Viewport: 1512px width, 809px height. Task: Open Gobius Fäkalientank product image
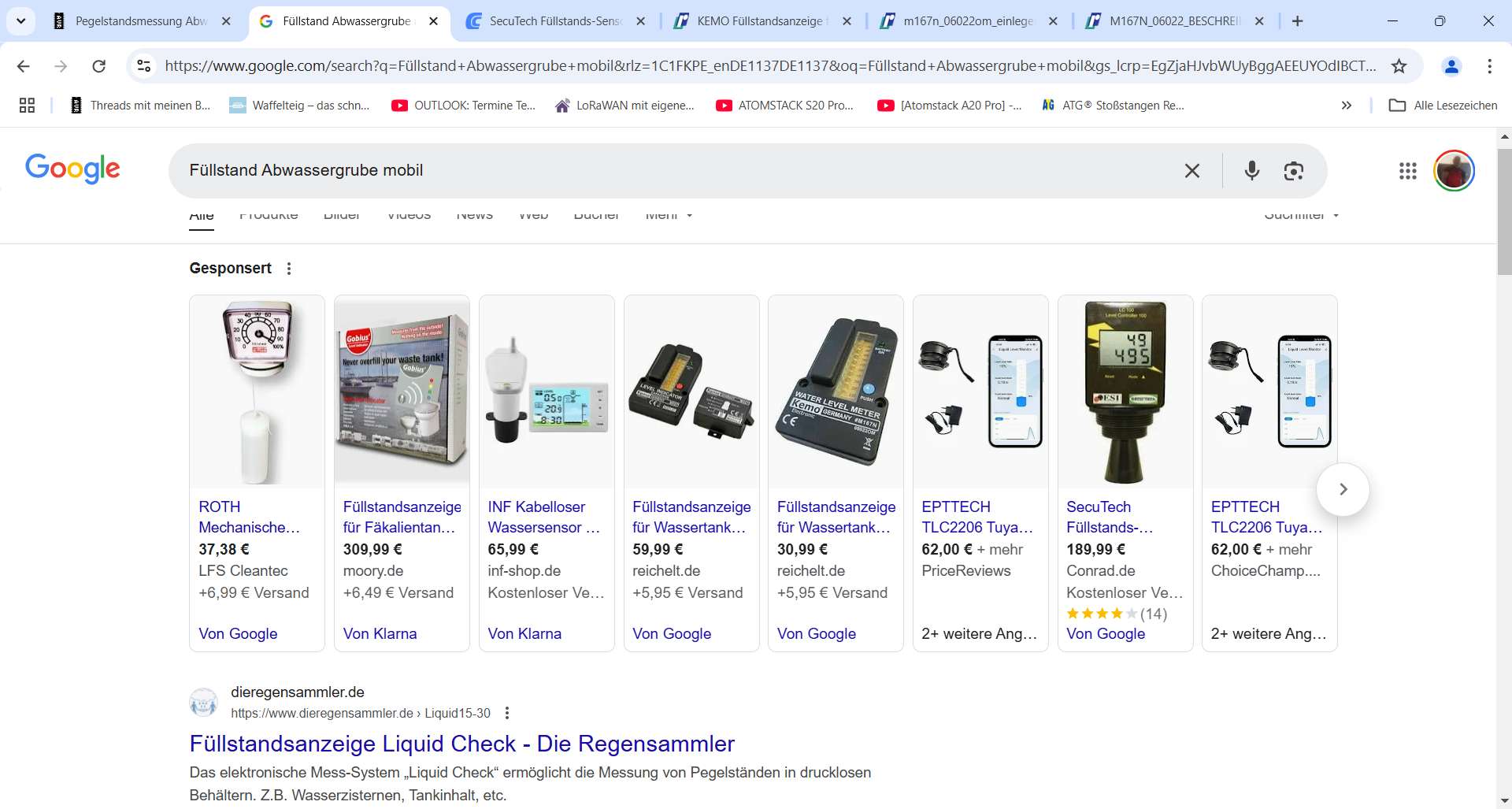pos(402,392)
